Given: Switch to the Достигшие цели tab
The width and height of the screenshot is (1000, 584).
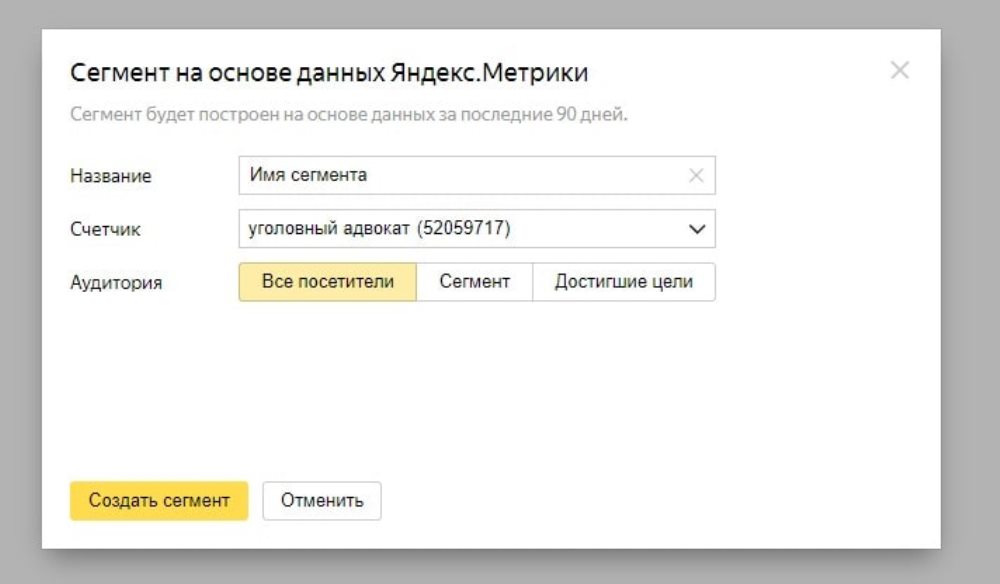Looking at the screenshot, I should [624, 281].
